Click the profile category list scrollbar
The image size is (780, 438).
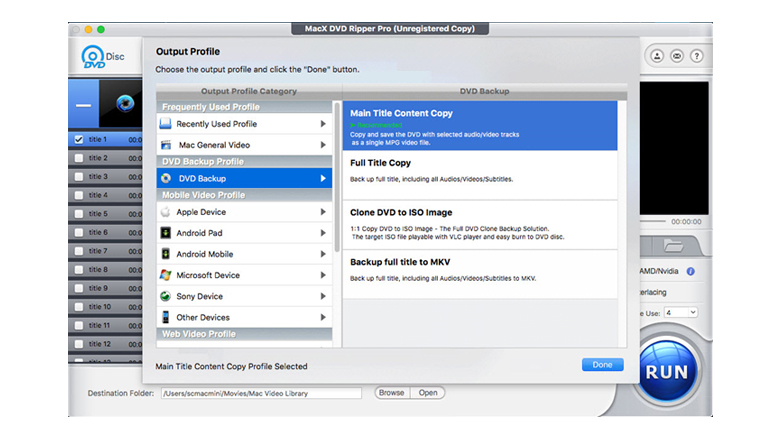[x=337, y=177]
